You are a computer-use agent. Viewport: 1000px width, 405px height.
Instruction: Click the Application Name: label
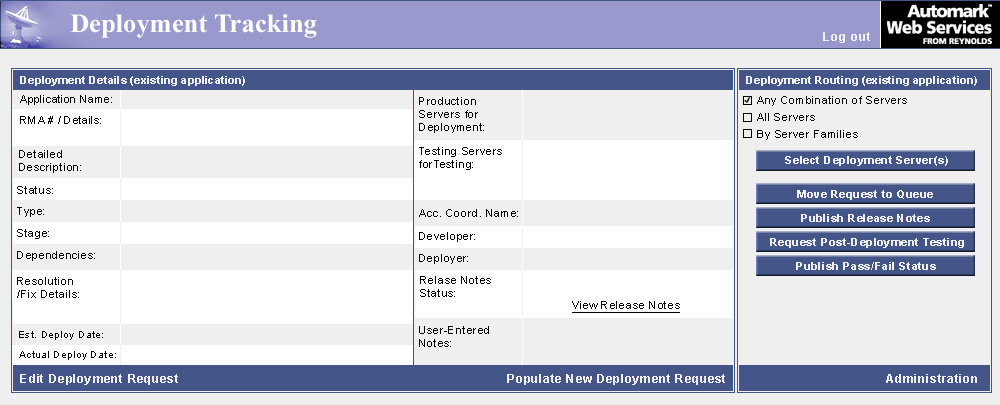pyautogui.click(x=66, y=99)
